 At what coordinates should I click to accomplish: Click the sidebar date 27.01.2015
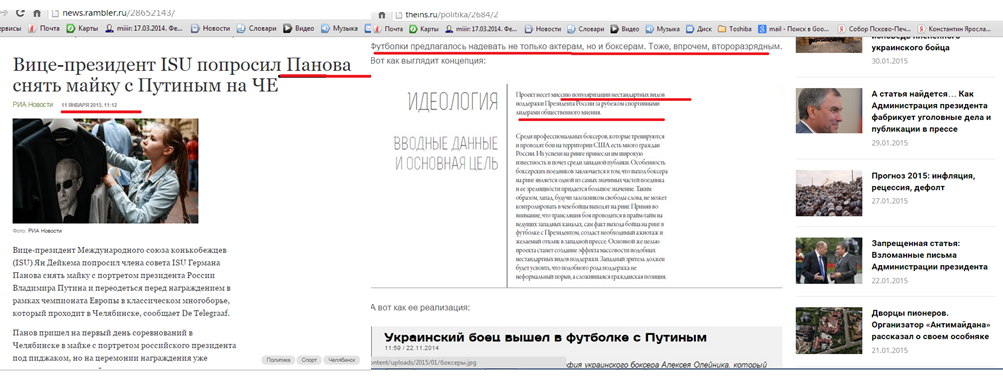[890, 201]
